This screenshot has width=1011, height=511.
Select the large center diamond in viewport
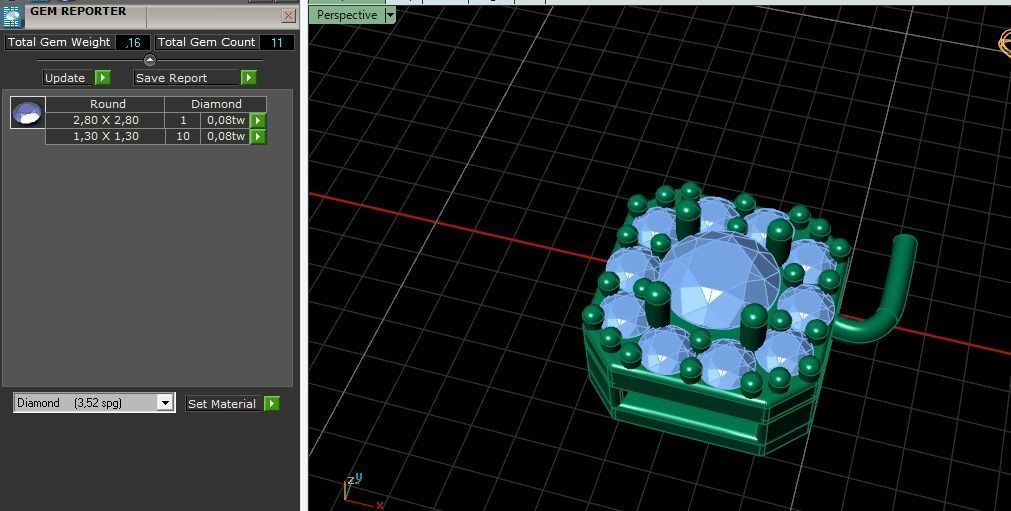[720, 282]
